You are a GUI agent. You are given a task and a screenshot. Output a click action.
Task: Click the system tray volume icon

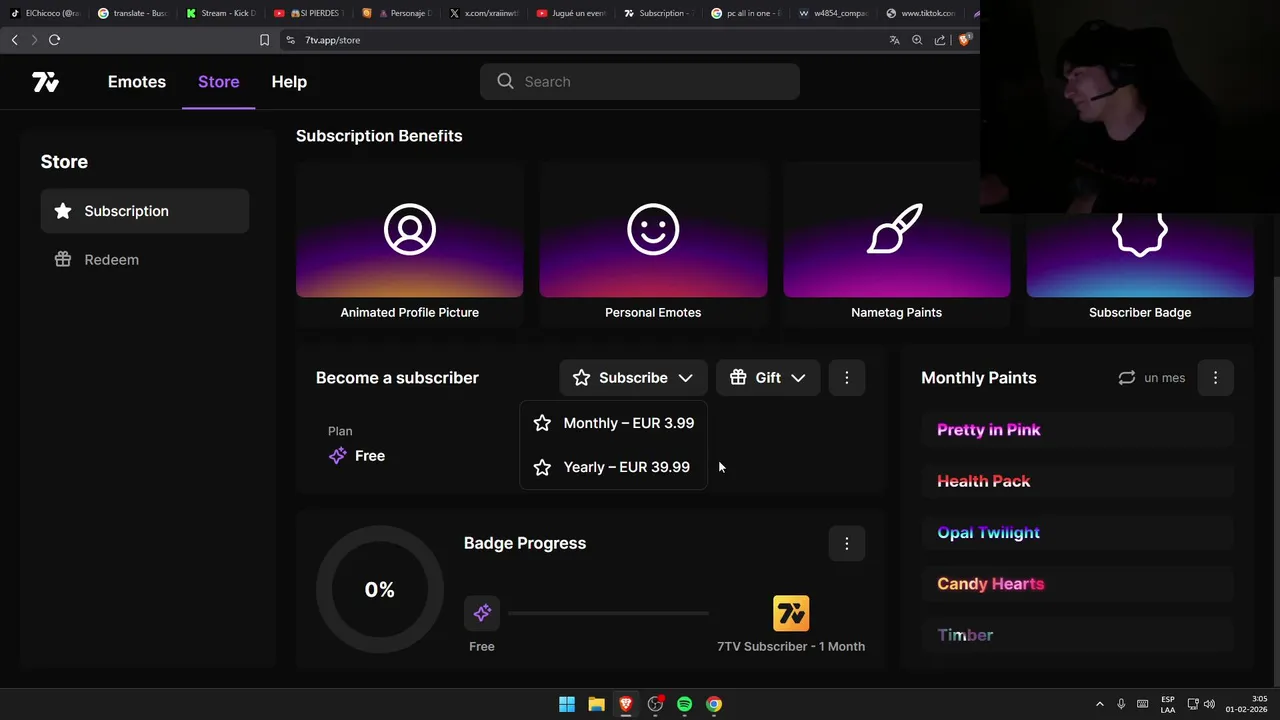[x=1209, y=704]
